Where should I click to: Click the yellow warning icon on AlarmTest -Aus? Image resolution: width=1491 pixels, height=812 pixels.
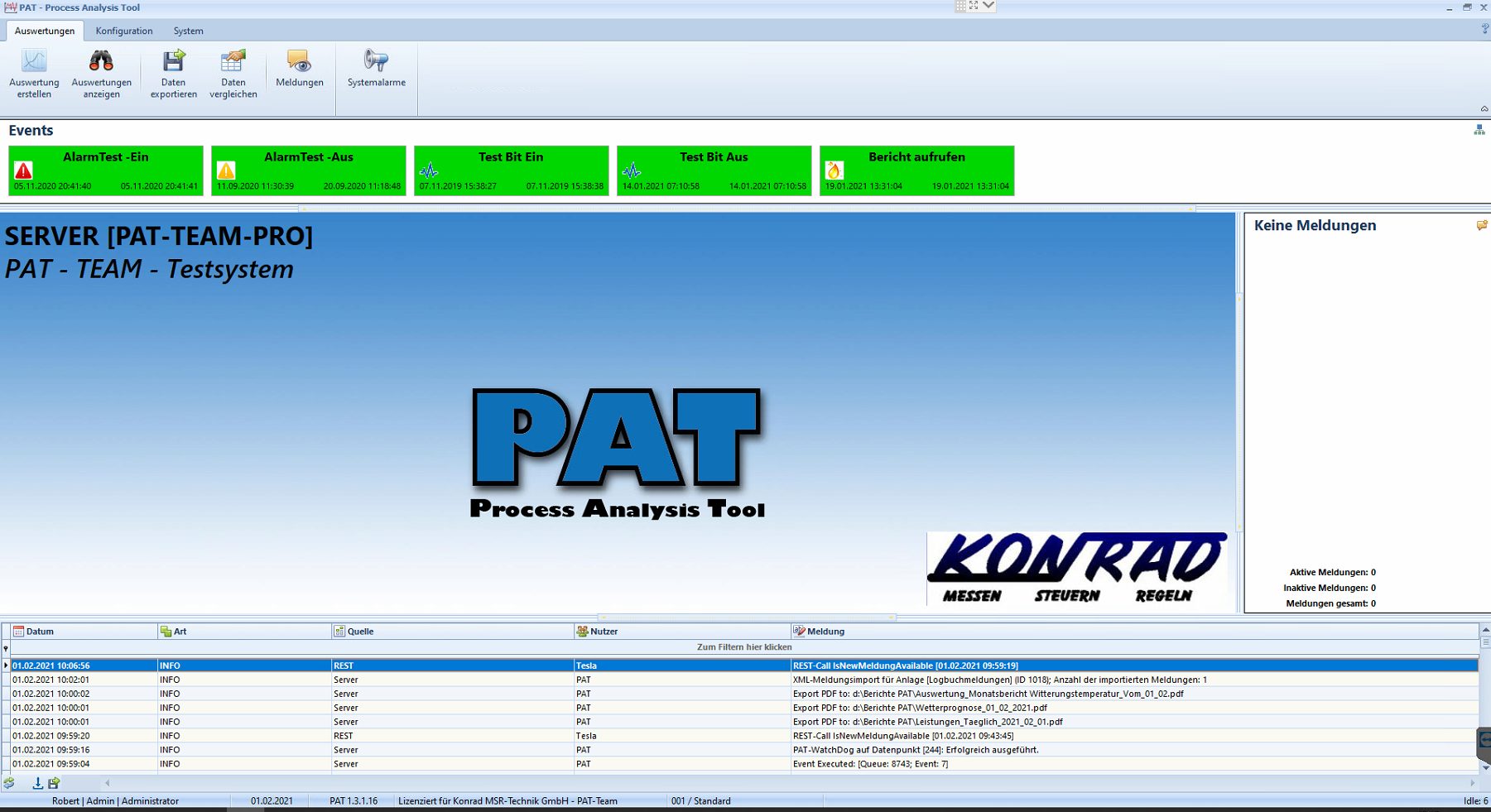[226, 171]
